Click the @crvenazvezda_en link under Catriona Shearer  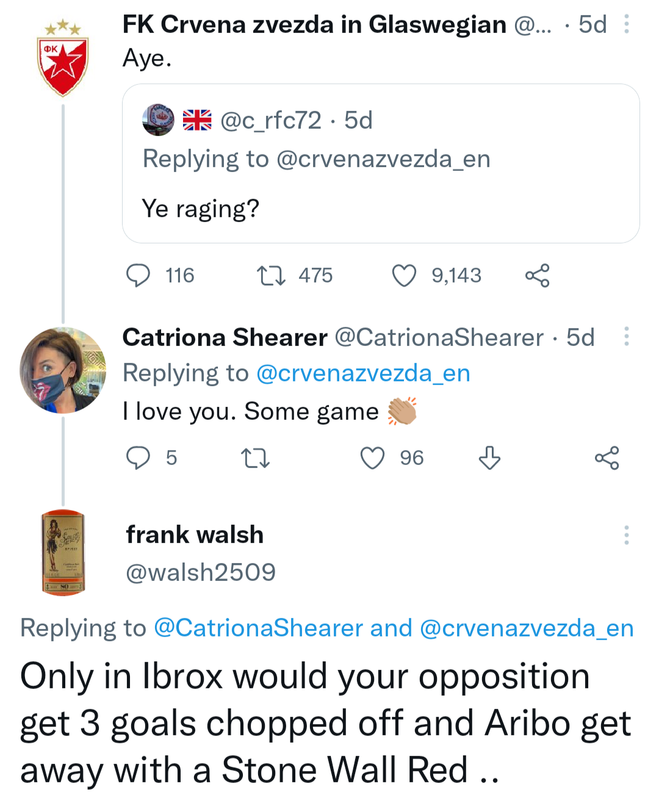(363, 373)
